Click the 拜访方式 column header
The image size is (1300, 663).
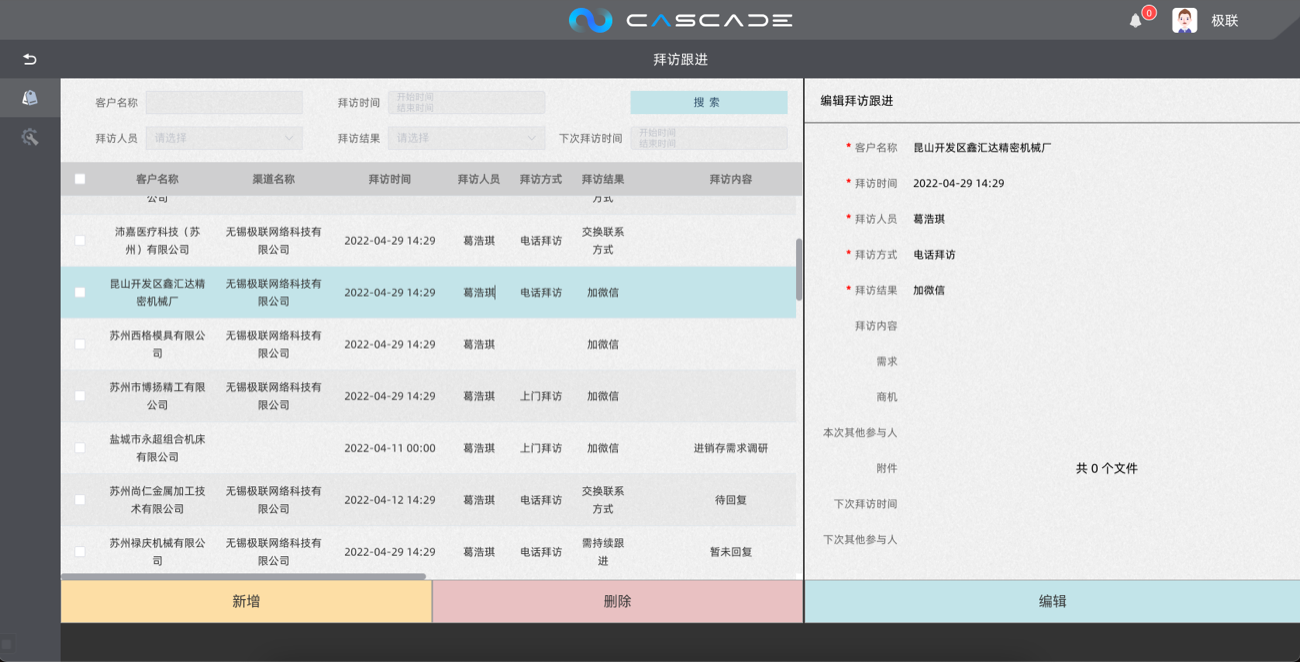(540, 179)
